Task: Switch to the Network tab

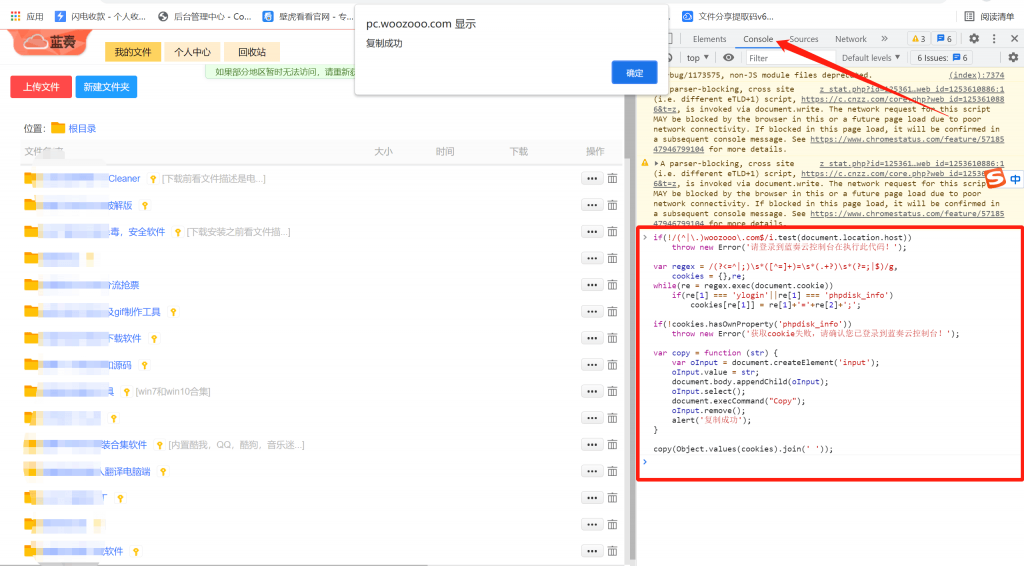Action: (851, 39)
